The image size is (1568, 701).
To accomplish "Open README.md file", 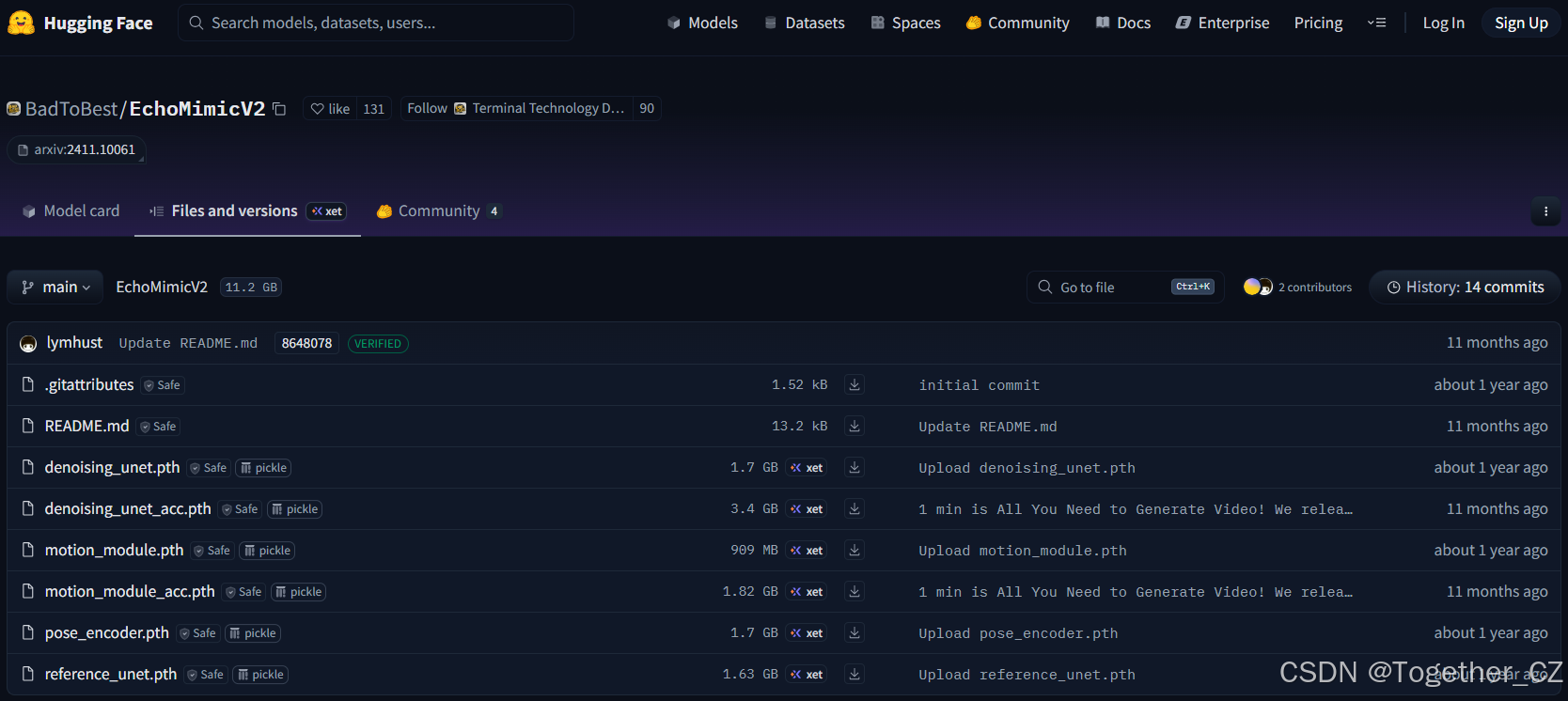I will [x=86, y=427].
